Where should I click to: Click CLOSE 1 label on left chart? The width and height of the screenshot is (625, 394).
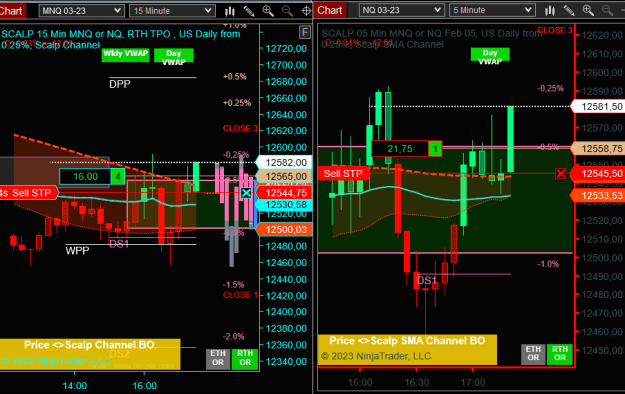pyautogui.click(x=240, y=295)
